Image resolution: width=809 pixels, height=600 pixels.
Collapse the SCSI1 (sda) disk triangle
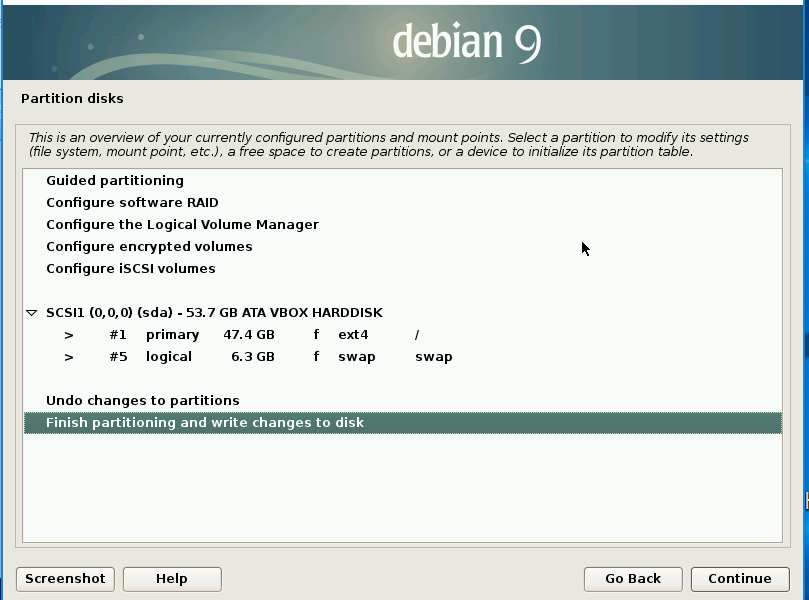31,313
